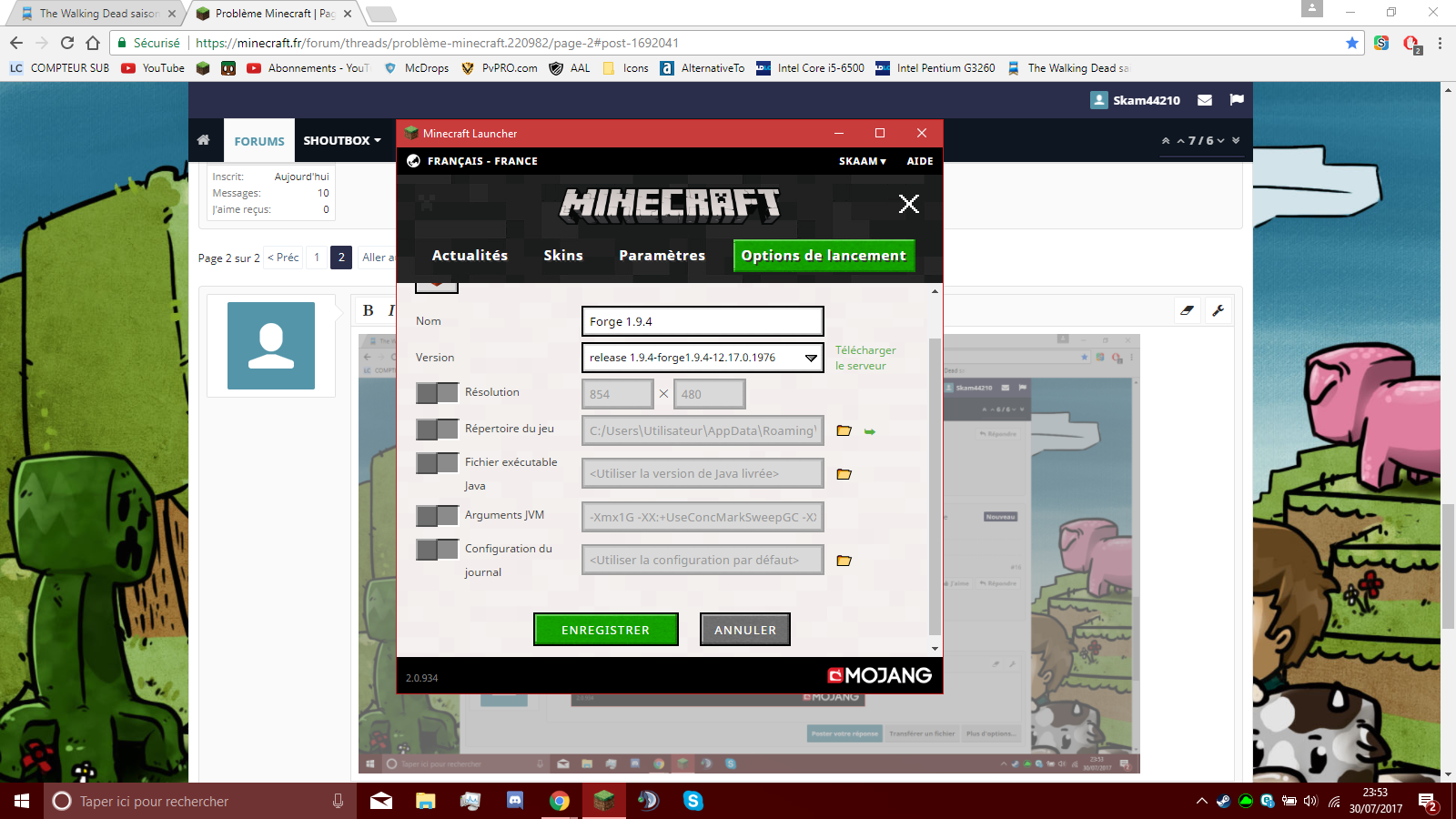1456x819 pixels.
Task: Click the Minecraft Launcher taskbar icon
Action: tap(604, 801)
